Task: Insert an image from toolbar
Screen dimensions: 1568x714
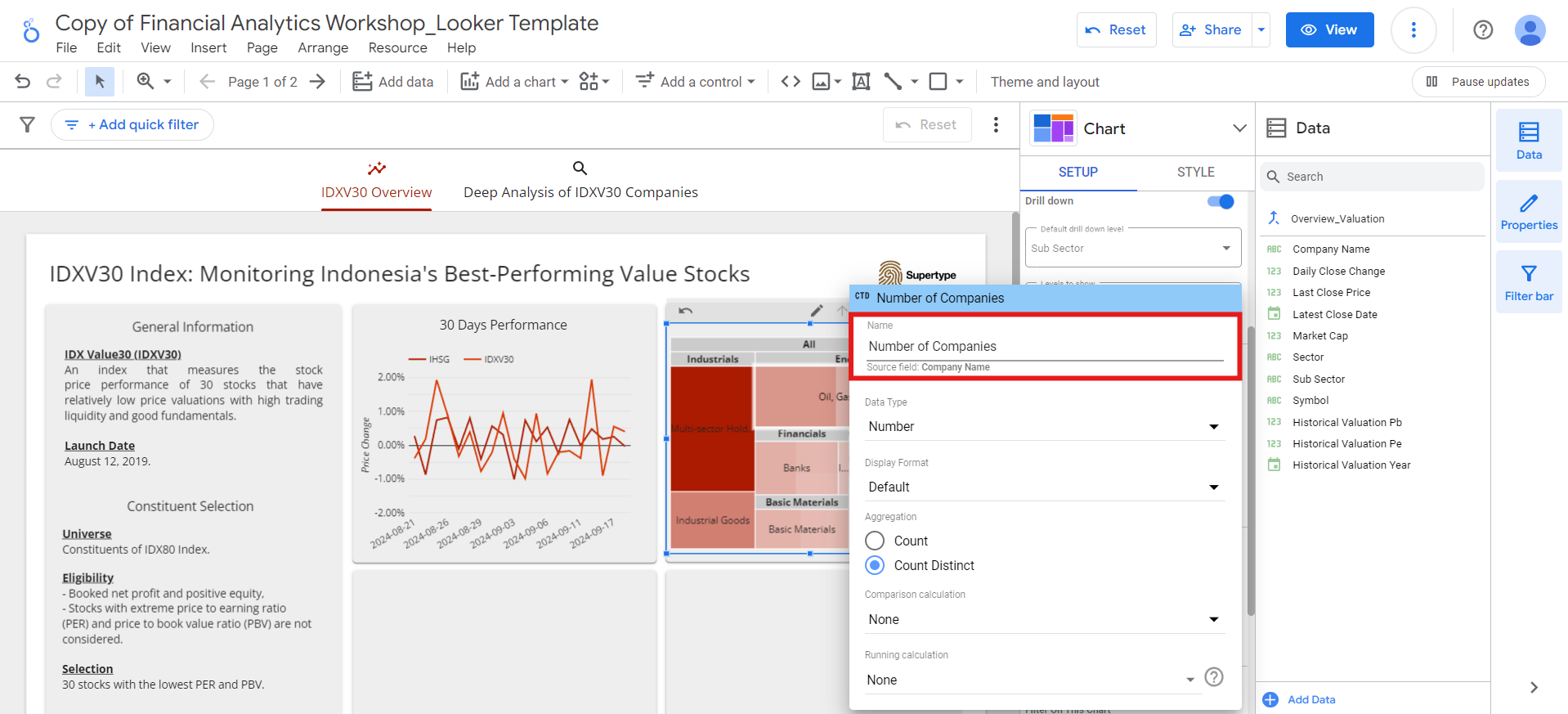Action: 821,81
